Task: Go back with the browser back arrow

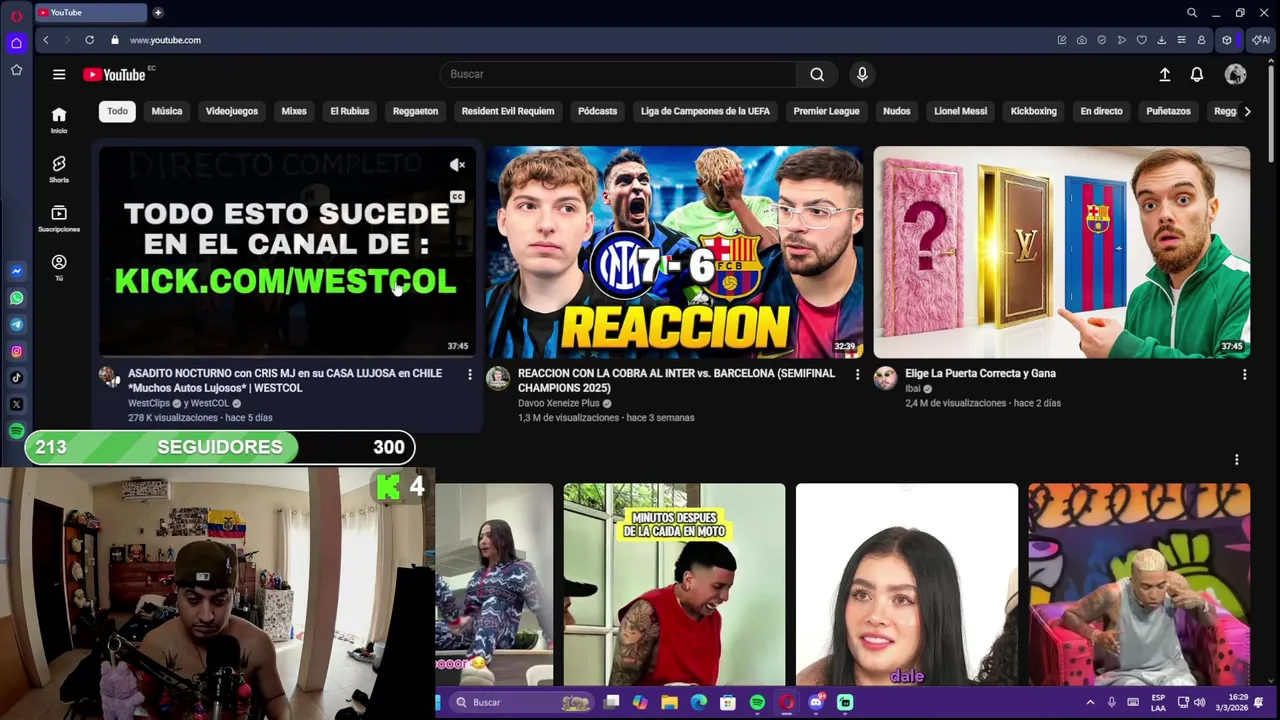Action: (45, 40)
